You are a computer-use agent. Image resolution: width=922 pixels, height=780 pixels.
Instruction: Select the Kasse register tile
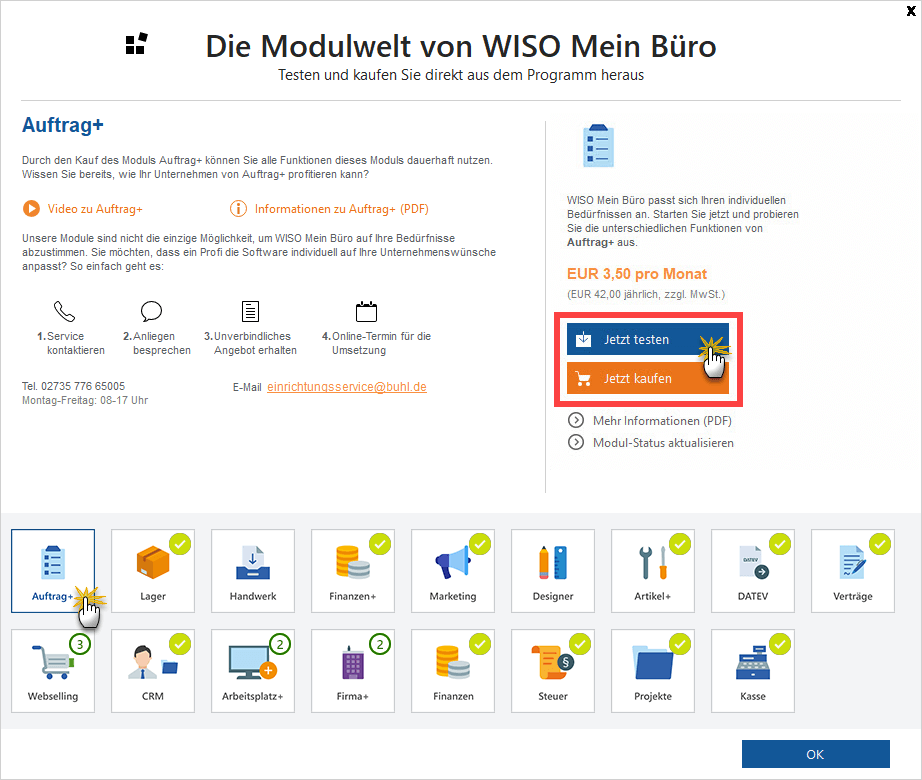pyautogui.click(x=753, y=671)
